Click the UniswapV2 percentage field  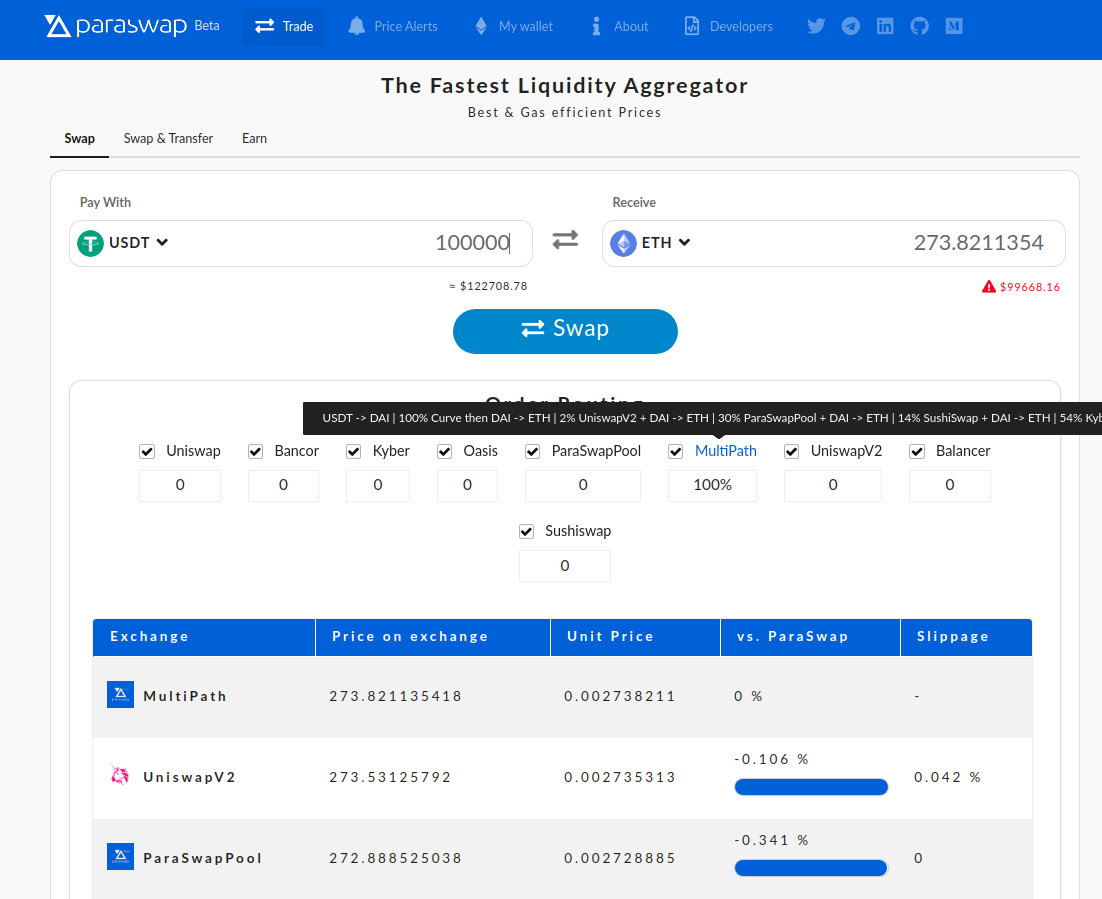(833, 486)
